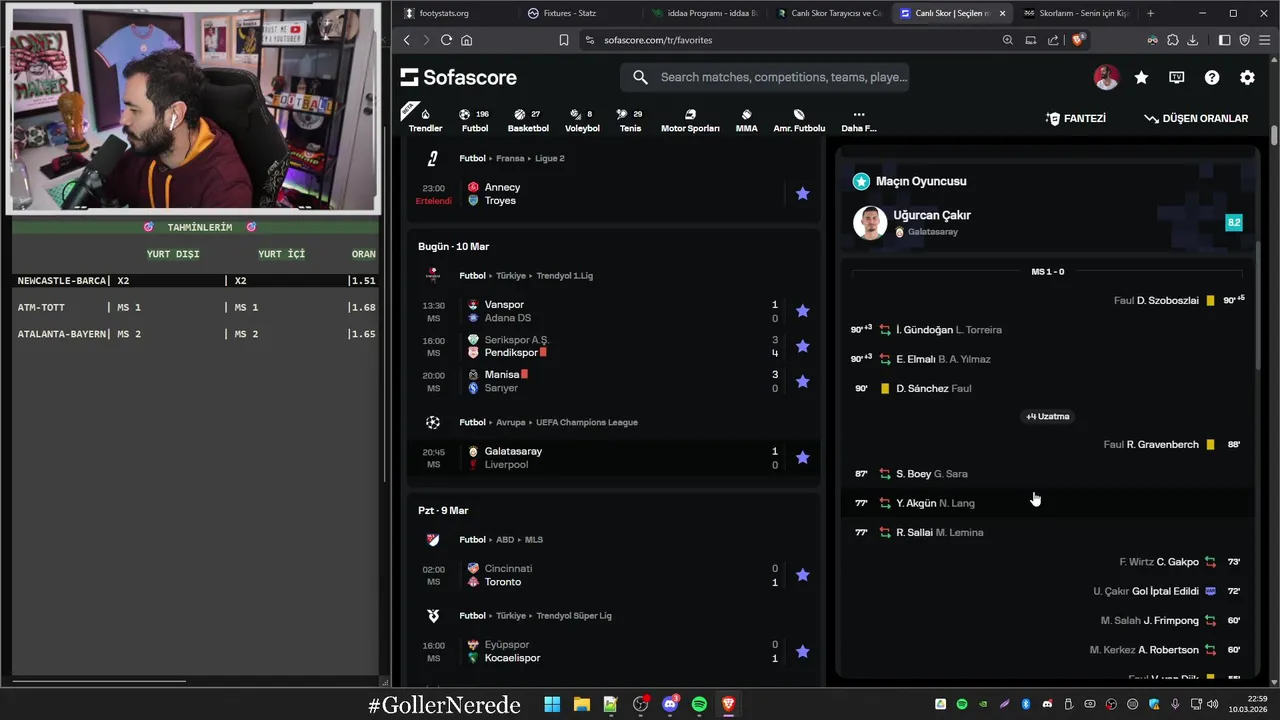1280x720 pixels.
Task: Focus the Search matches input field
Action: [765, 77]
